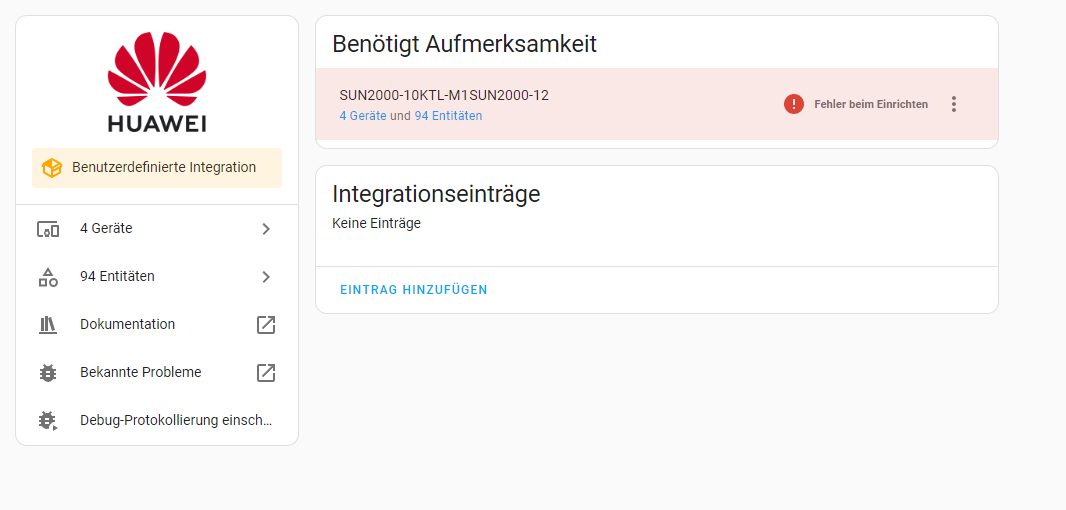Select Debug-Protokollierung einschalten text in sidebar
1066x510 pixels.
(176, 421)
